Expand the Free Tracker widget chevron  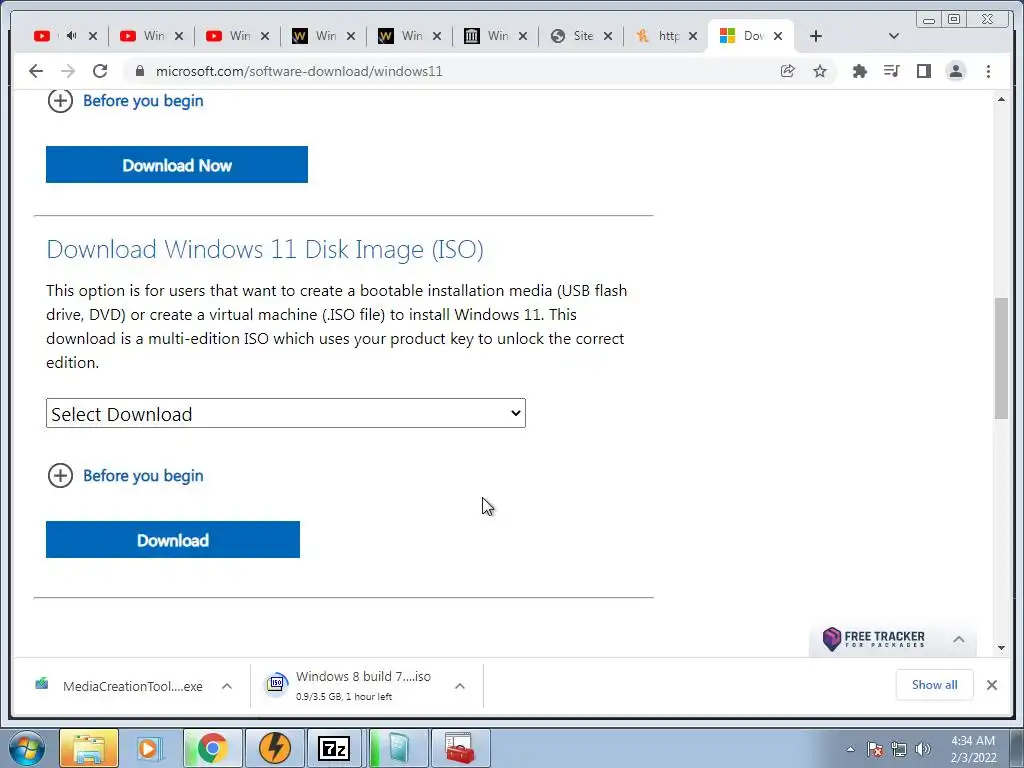(x=959, y=639)
